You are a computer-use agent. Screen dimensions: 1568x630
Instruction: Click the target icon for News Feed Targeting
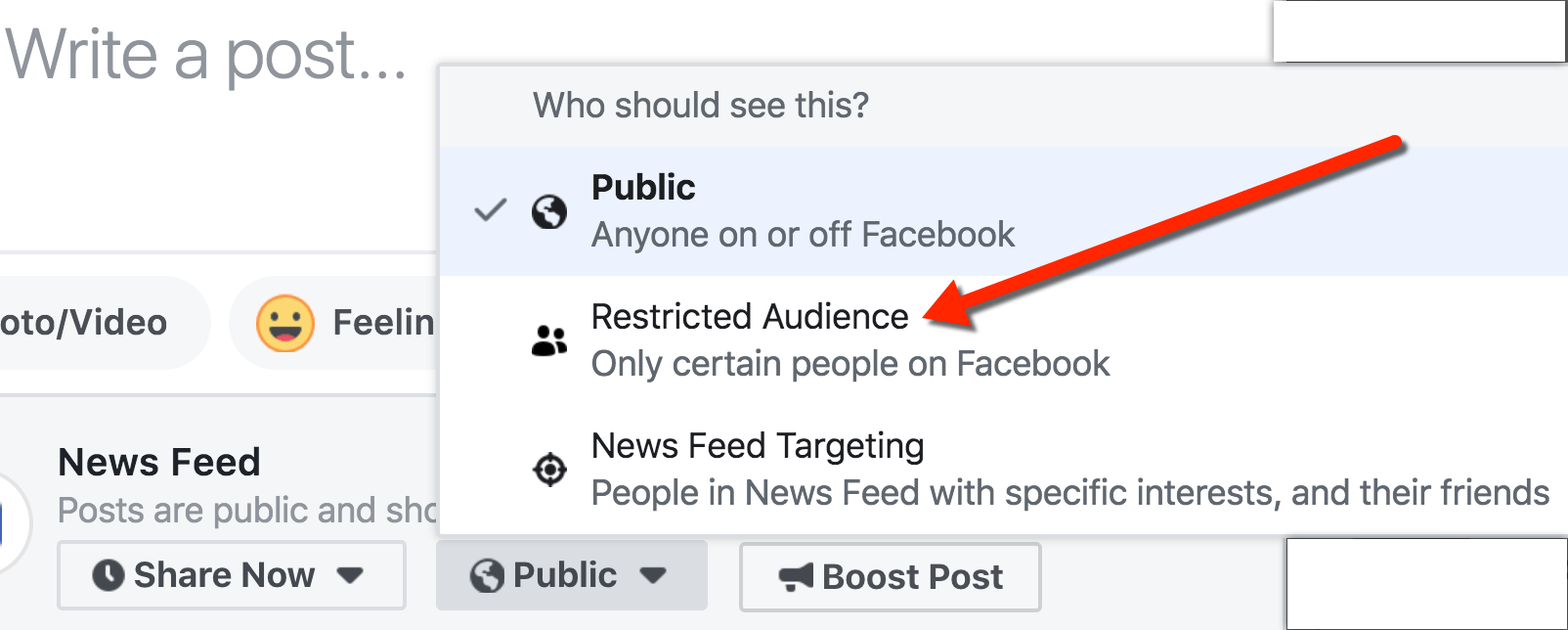549,469
